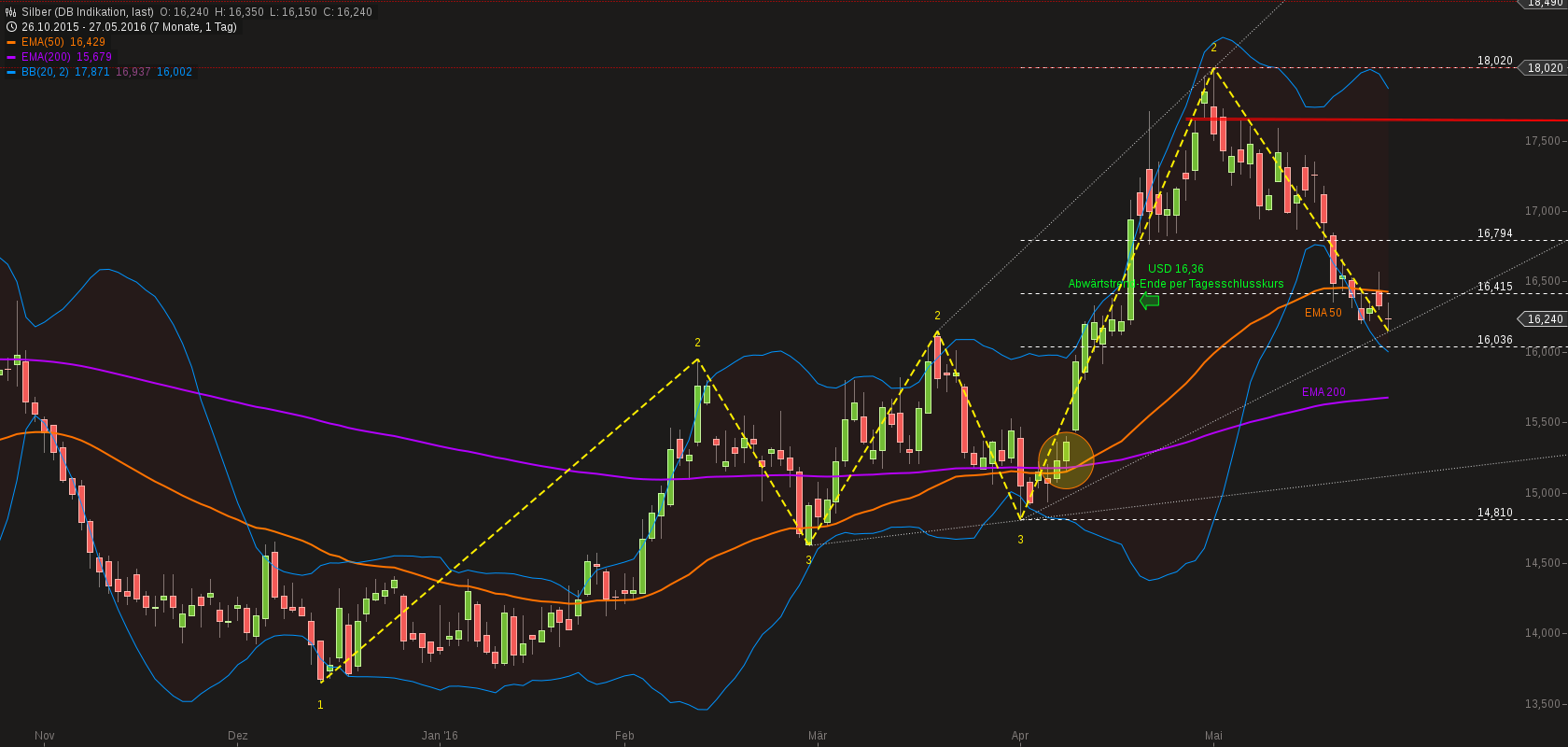Click the green arrow marker at USD 16,36
Image resolution: width=1568 pixels, height=747 pixels.
tap(1150, 301)
